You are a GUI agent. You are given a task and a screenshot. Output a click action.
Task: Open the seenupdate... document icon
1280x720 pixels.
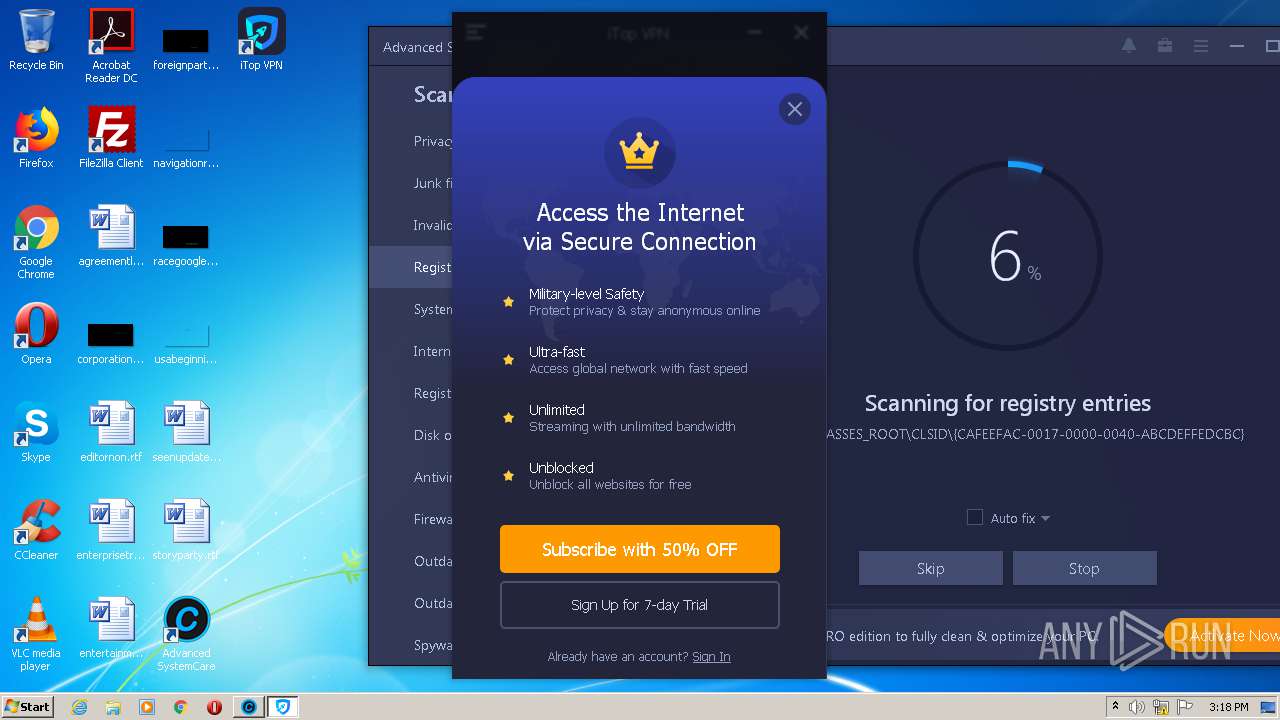[186, 432]
